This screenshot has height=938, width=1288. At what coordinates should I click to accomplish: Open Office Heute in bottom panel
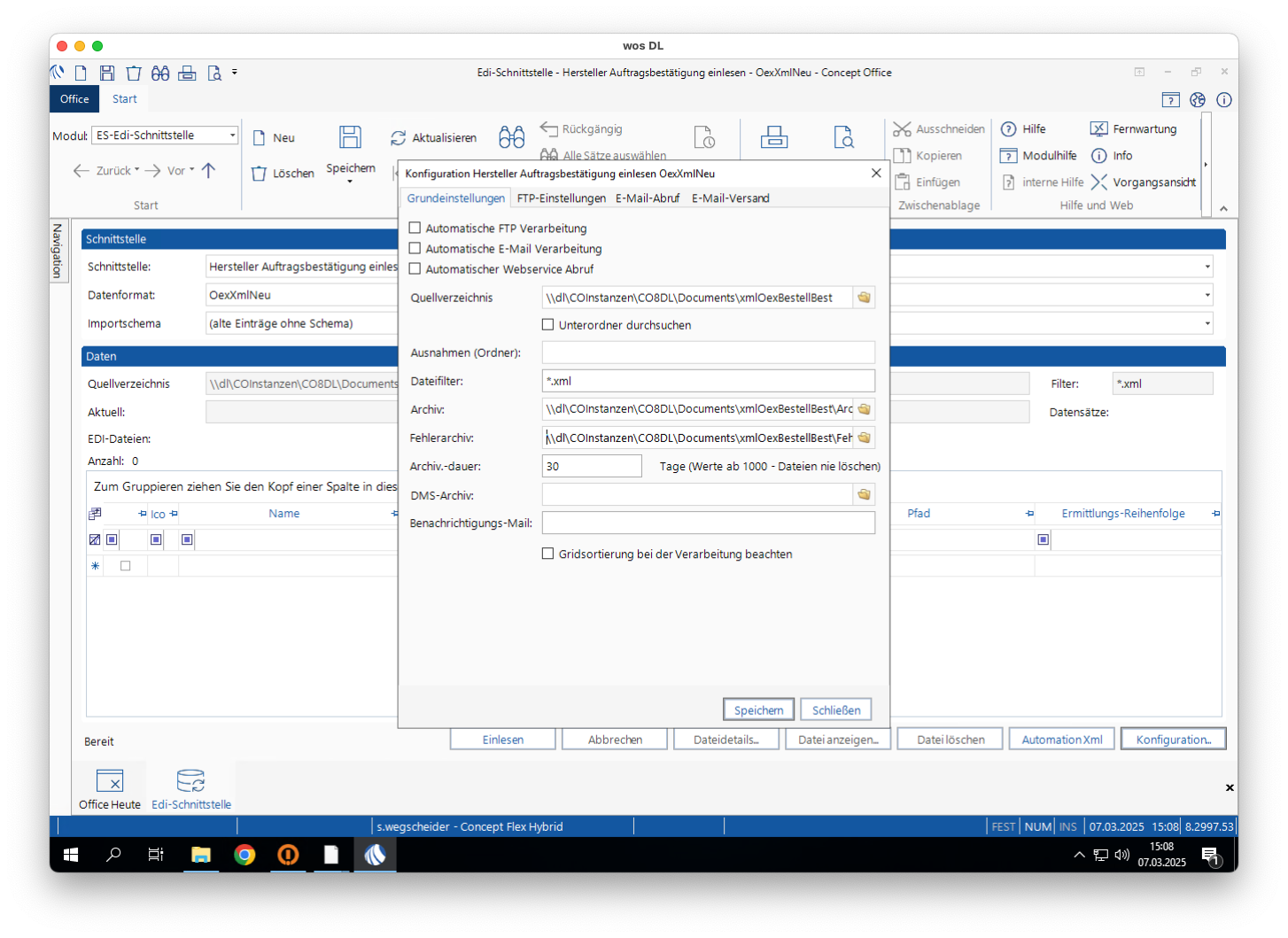pos(110,789)
